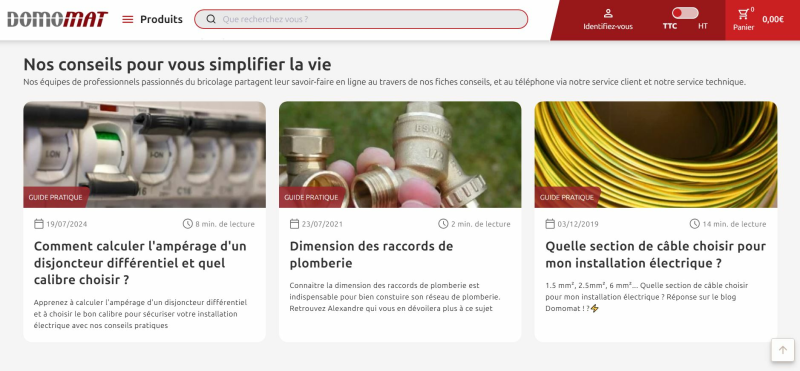Screen dimensions: 800x371
Task: Click clock icon beside 14 min. de lecture
Action: 695,224
